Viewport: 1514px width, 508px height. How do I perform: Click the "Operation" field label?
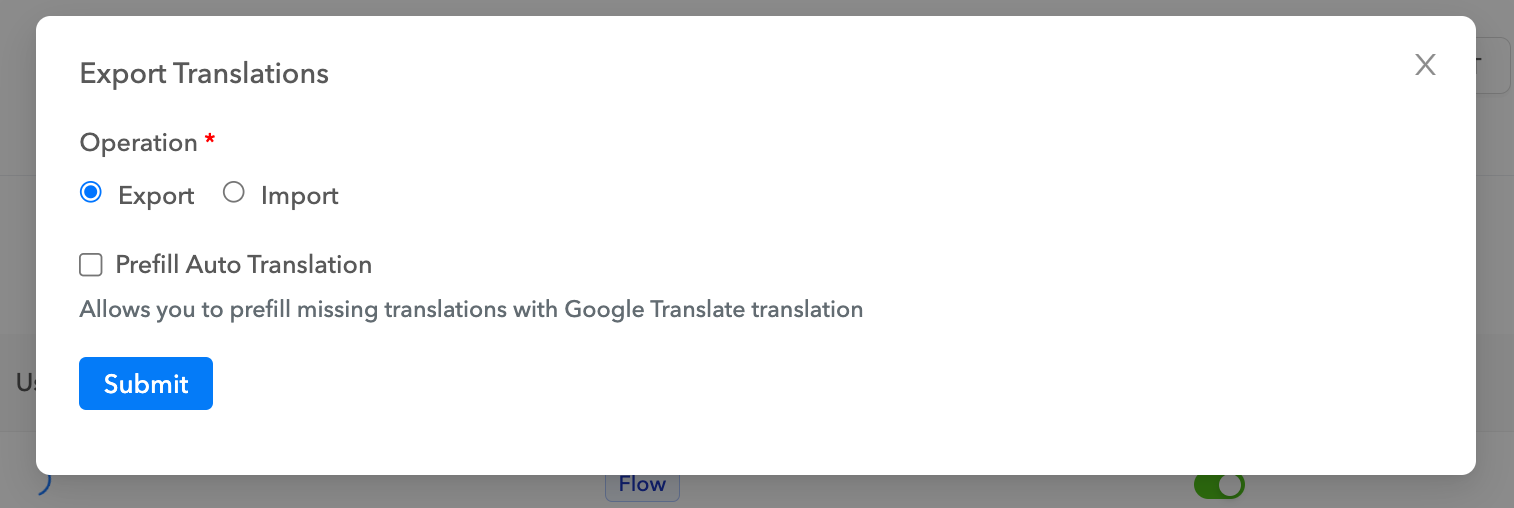coord(138,143)
